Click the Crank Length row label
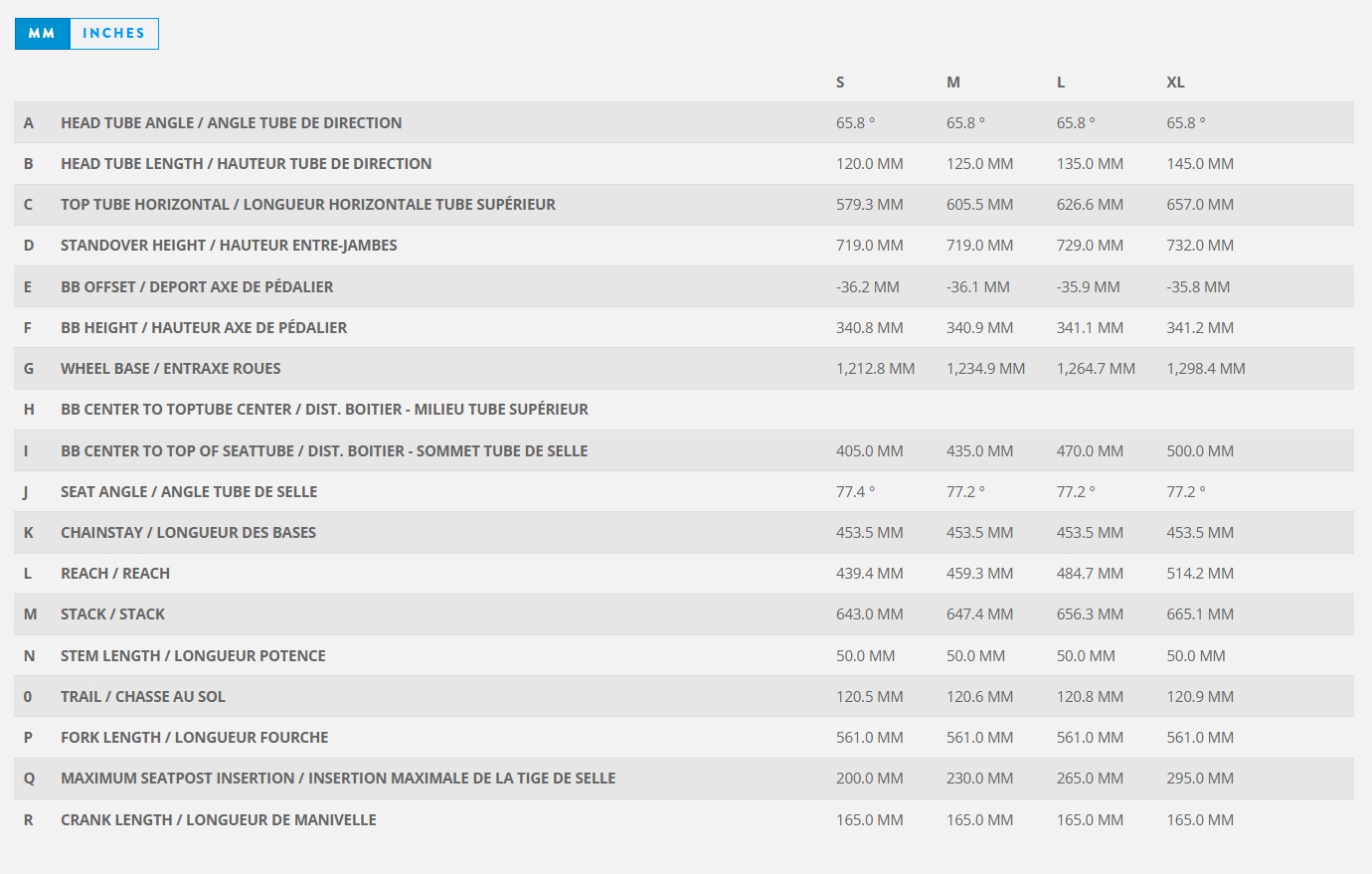Screen dimensions: 1372x874 click(x=218, y=820)
